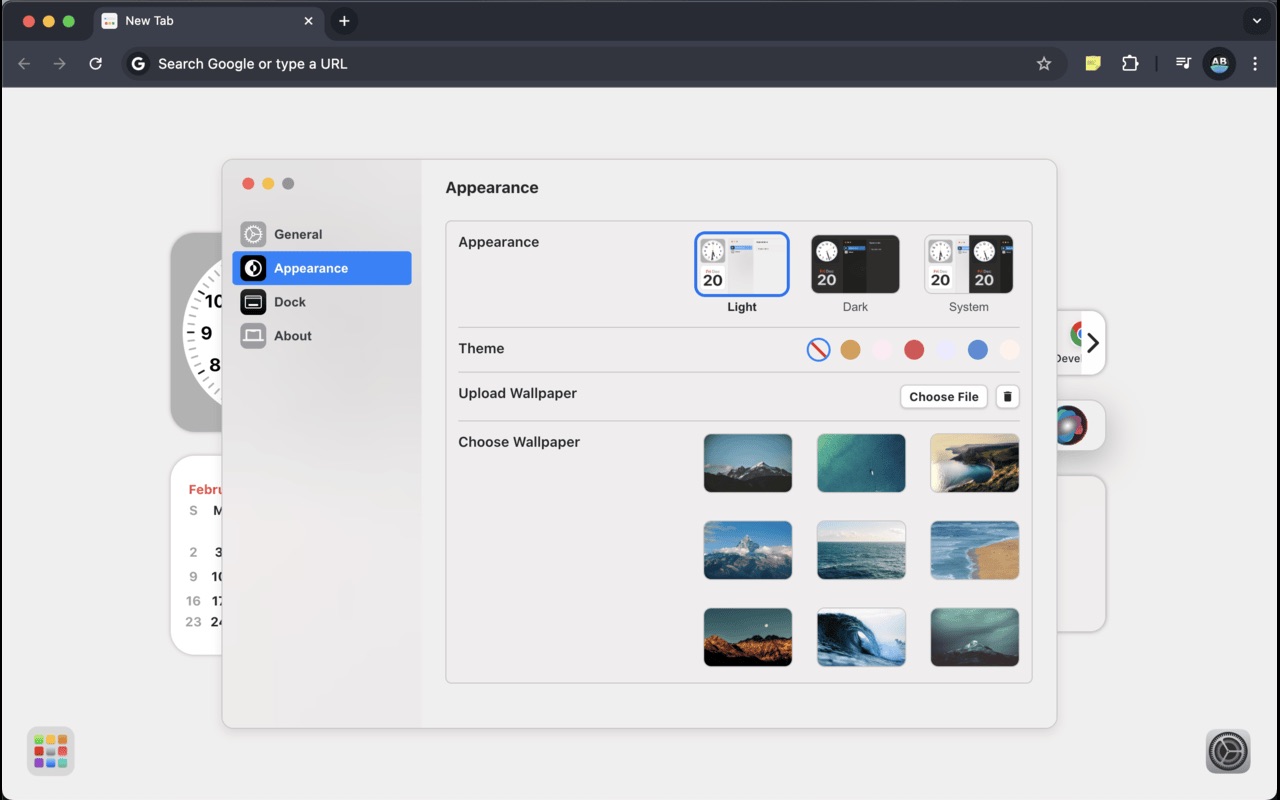Click the settings dial icon bottom right
Image resolution: width=1280 pixels, height=800 pixels.
tap(1227, 751)
